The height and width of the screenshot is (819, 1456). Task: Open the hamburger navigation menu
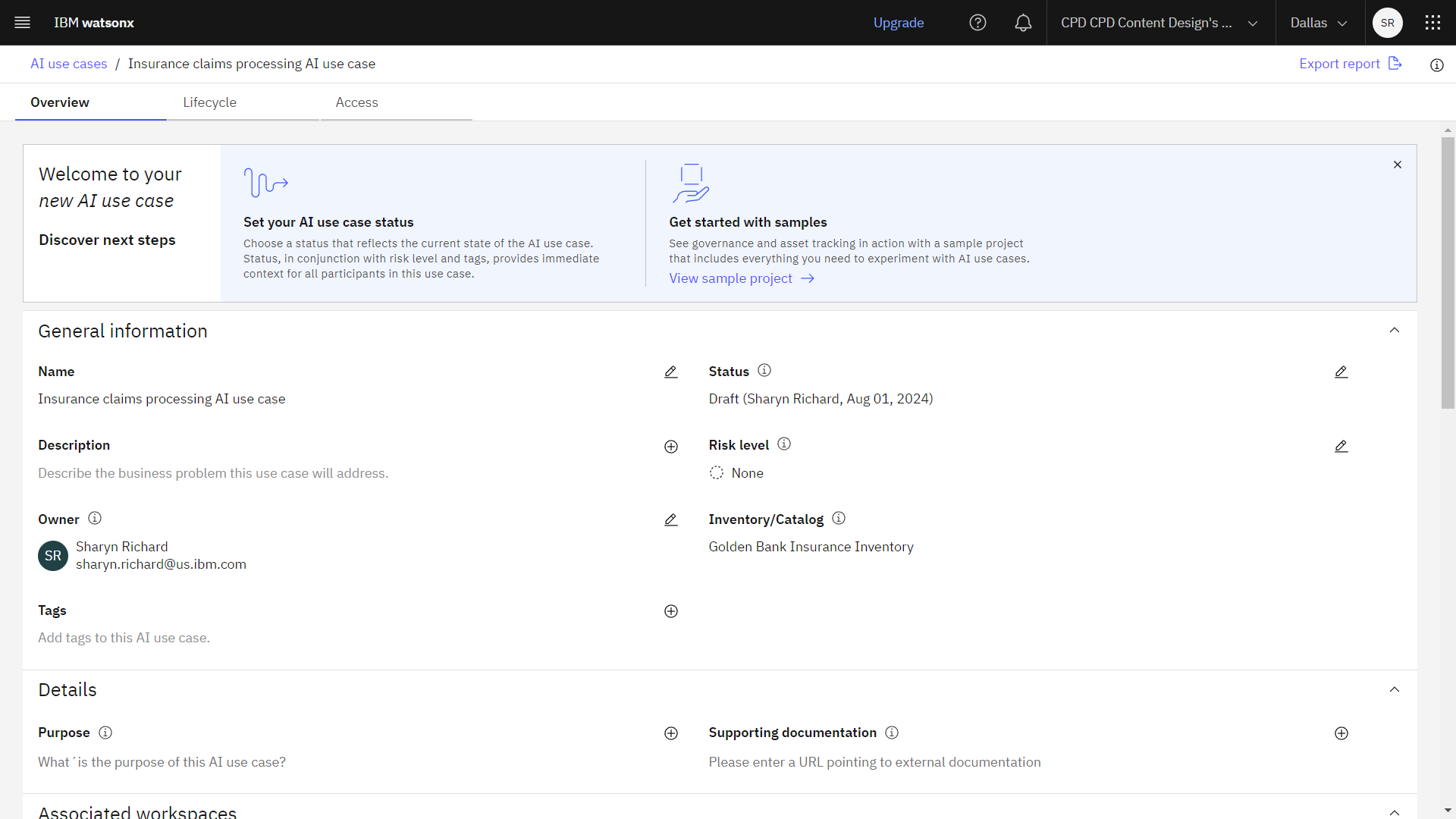pyautogui.click(x=23, y=23)
